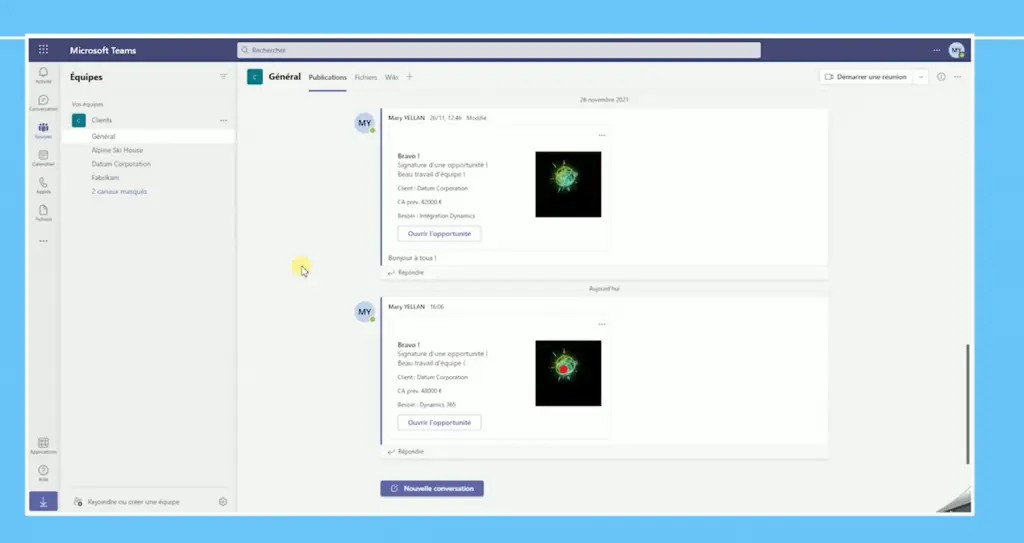Open settings ellipsis beside profile avatar
1024x543 pixels.
[x=936, y=50]
